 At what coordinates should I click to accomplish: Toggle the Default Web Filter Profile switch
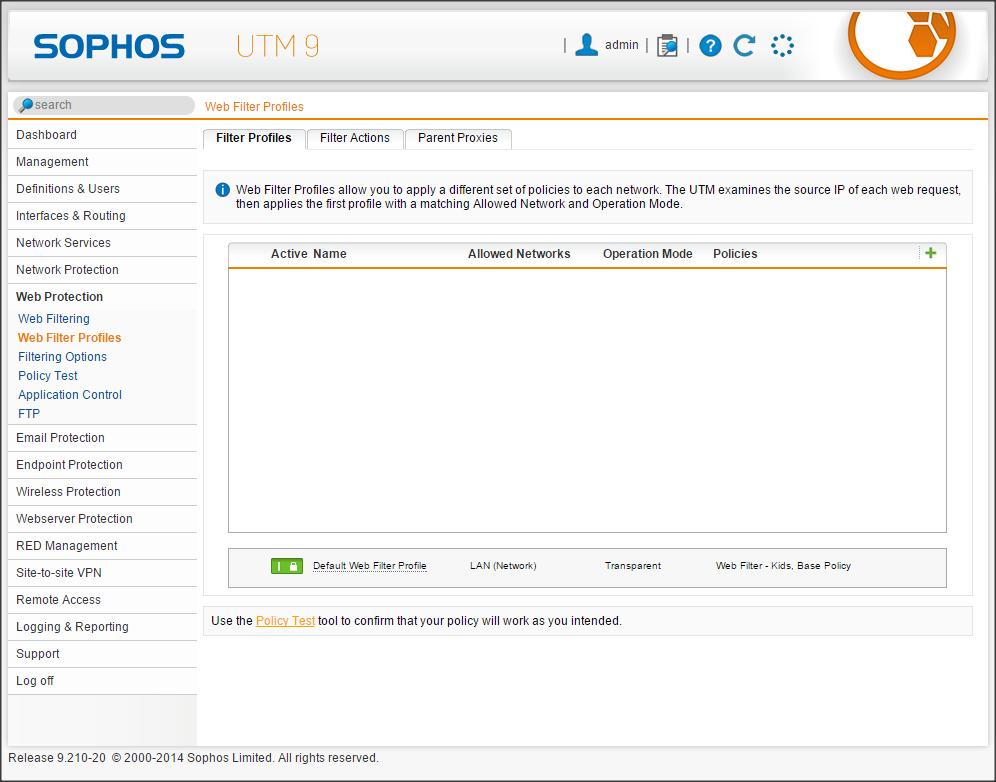(x=286, y=566)
